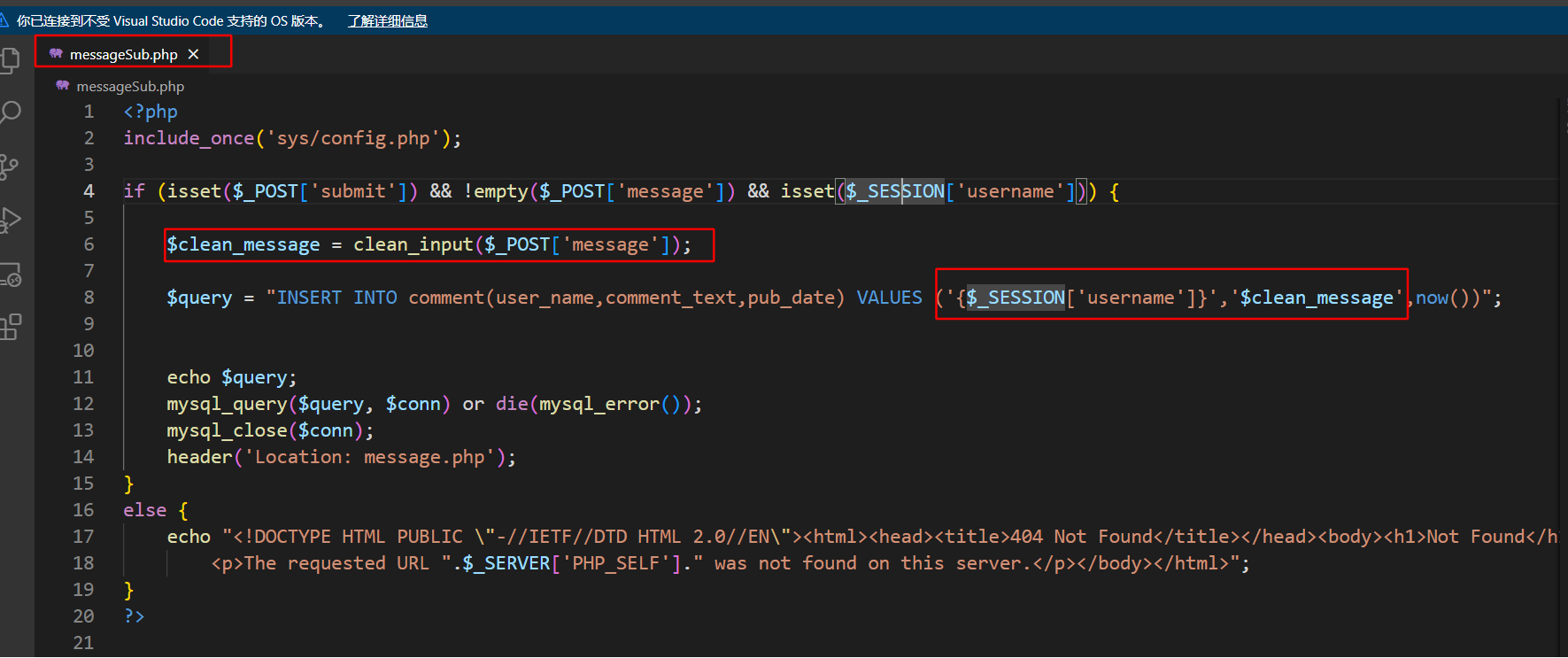
Task: Click clean_input function call on line 6
Action: point(413,244)
